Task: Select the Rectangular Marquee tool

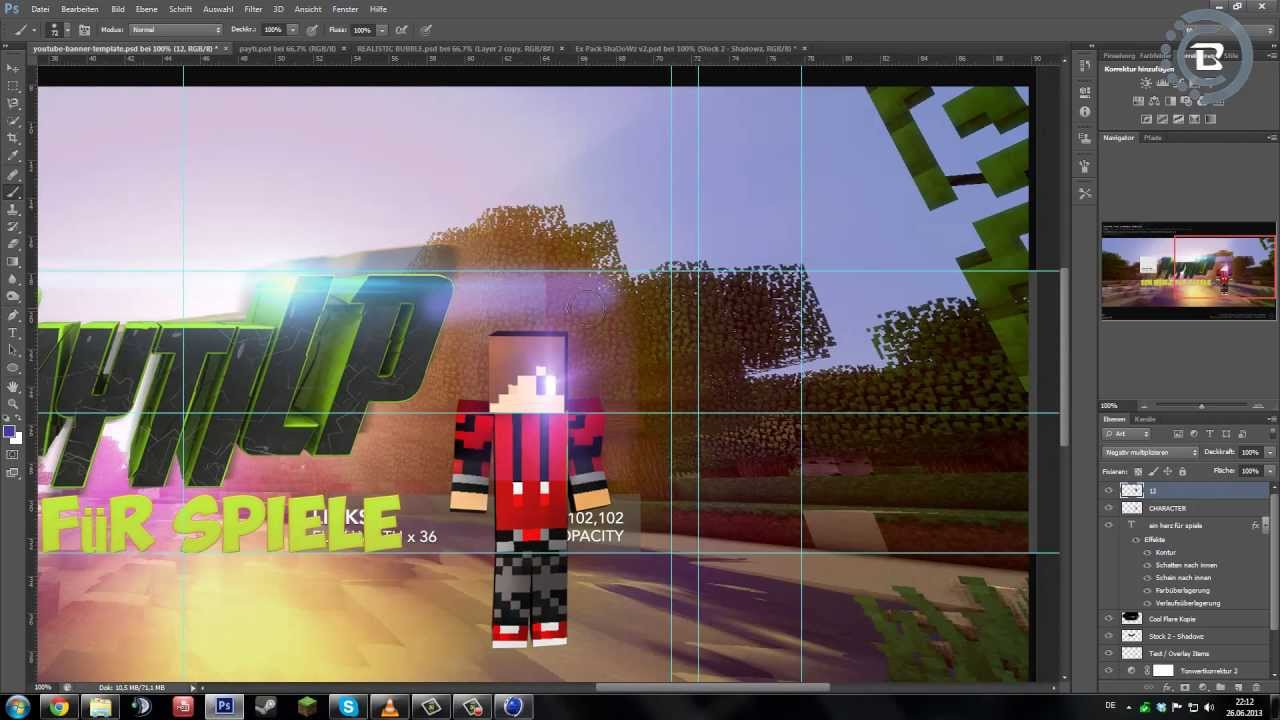Action: coord(13,85)
